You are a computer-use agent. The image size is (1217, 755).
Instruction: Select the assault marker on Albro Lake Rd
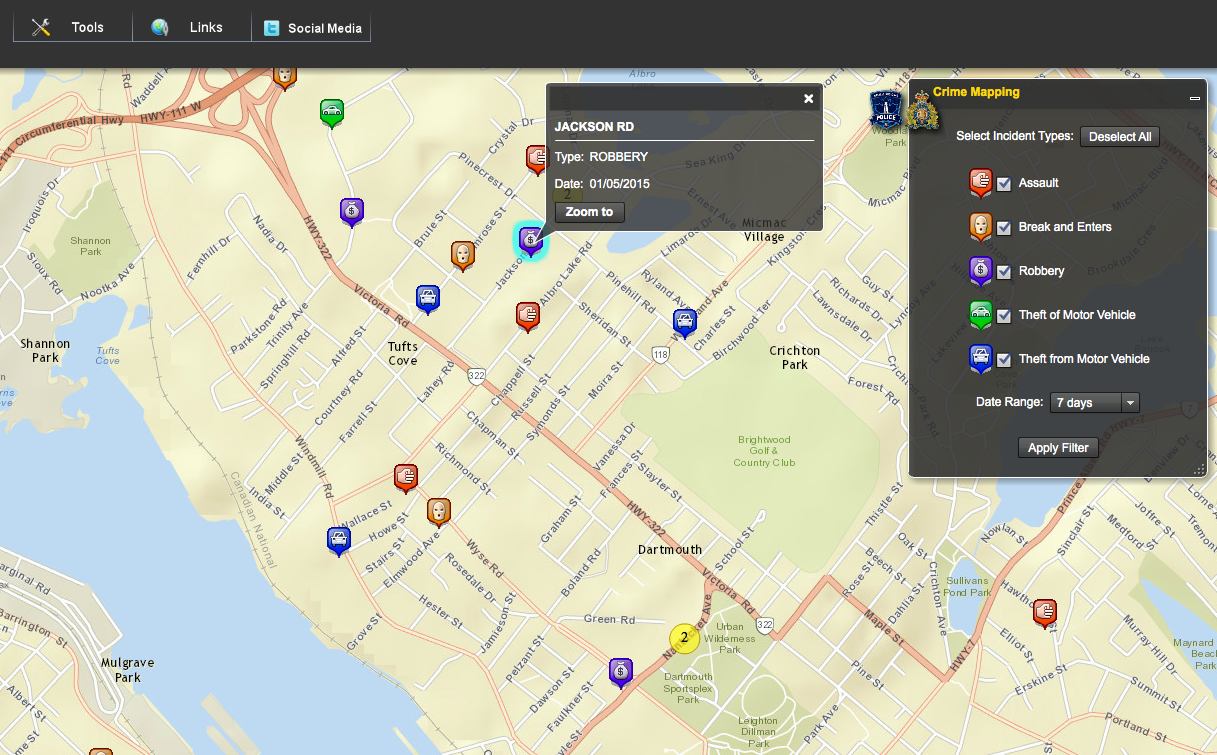tap(528, 315)
